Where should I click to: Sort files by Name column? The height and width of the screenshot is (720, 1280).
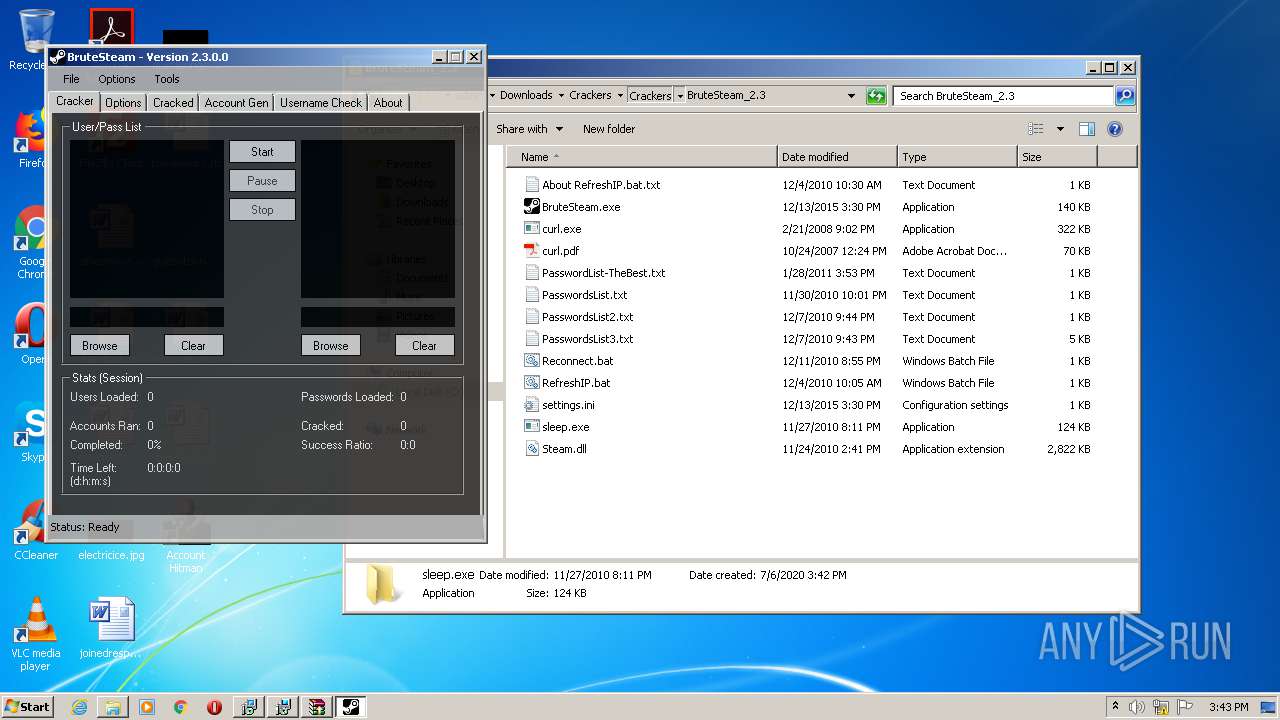click(642, 157)
